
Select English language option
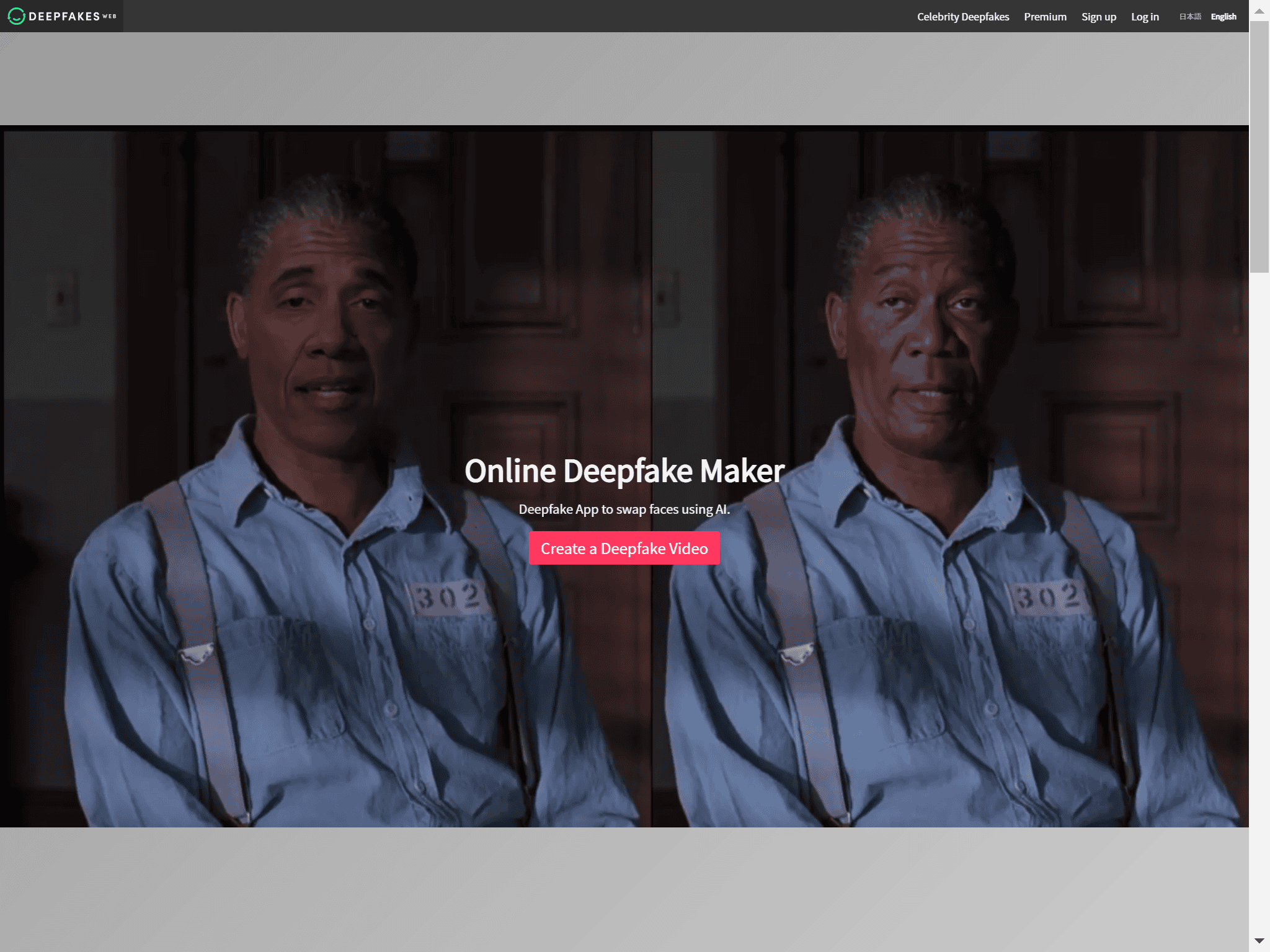pyautogui.click(x=1223, y=17)
